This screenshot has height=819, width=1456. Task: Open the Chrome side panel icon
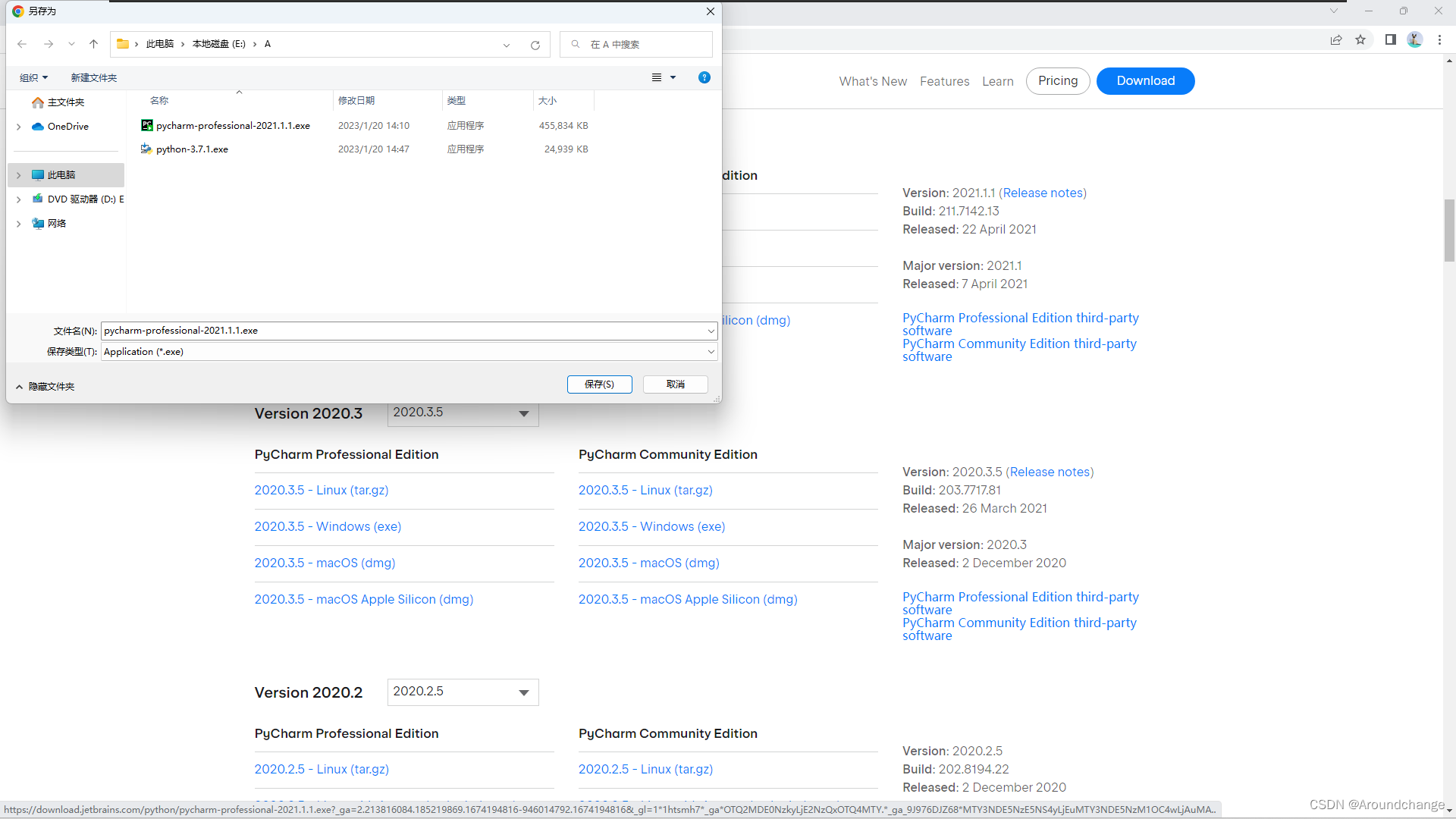(1390, 39)
